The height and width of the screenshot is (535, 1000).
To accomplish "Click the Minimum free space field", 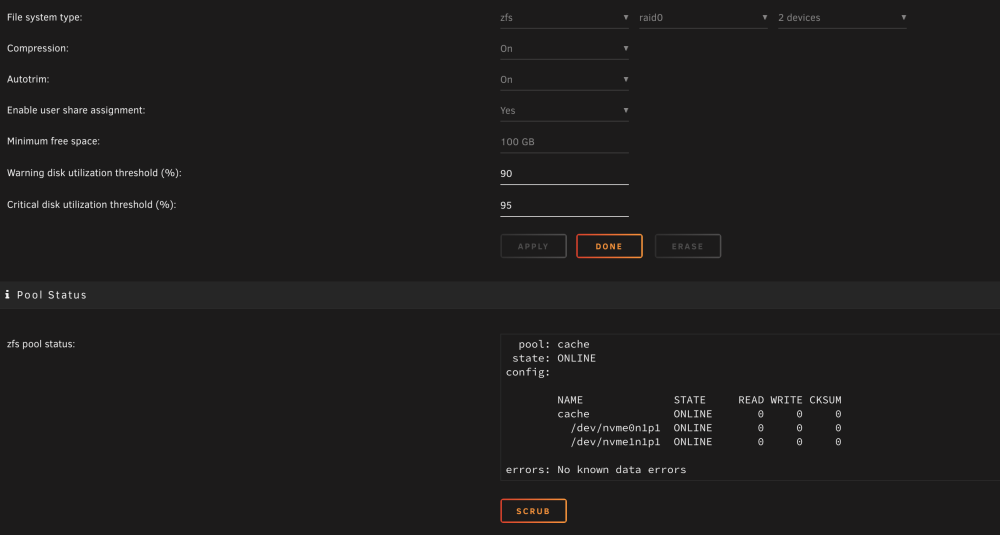I will 564,142.
